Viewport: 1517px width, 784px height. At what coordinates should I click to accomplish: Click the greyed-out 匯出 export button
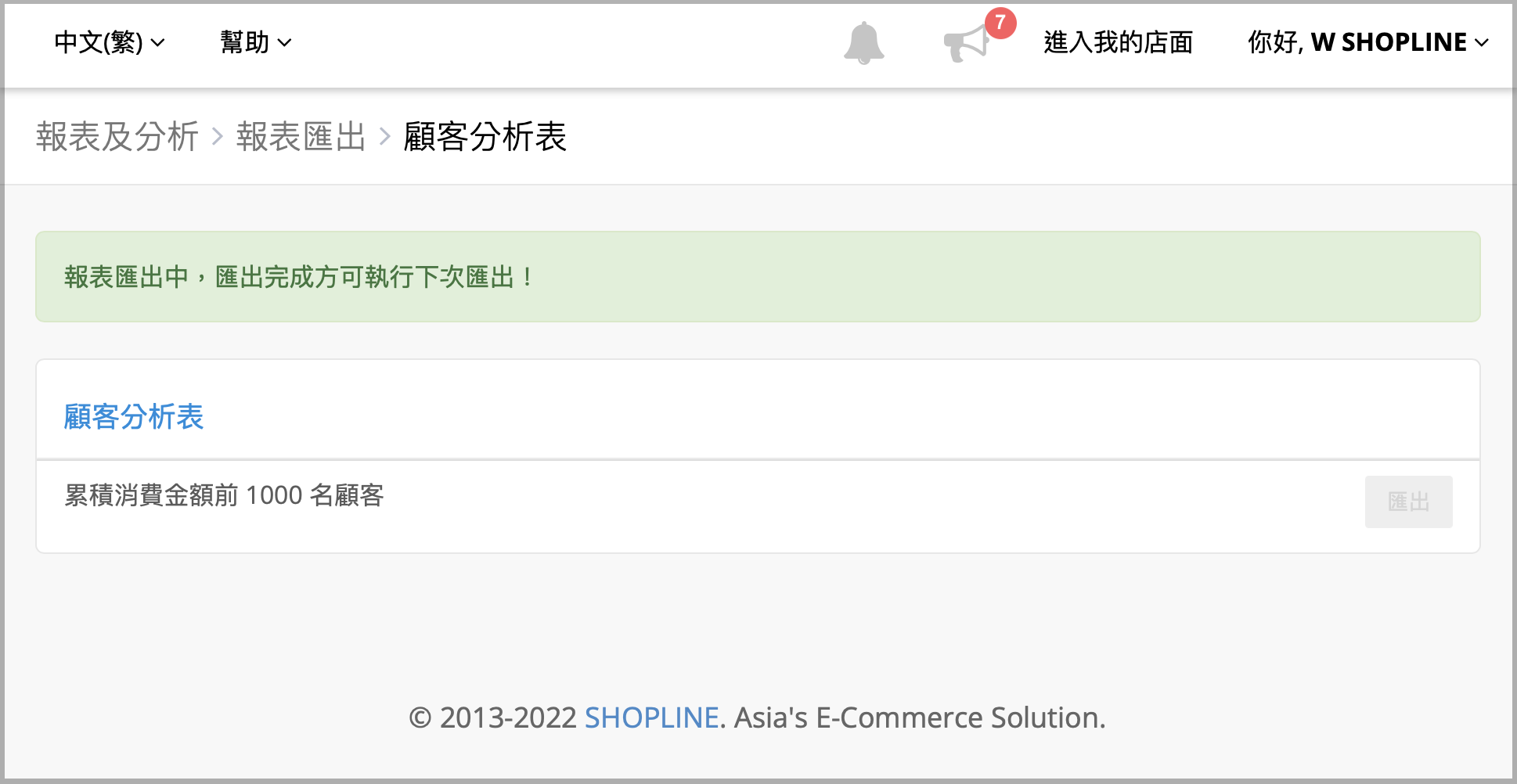coord(1408,502)
